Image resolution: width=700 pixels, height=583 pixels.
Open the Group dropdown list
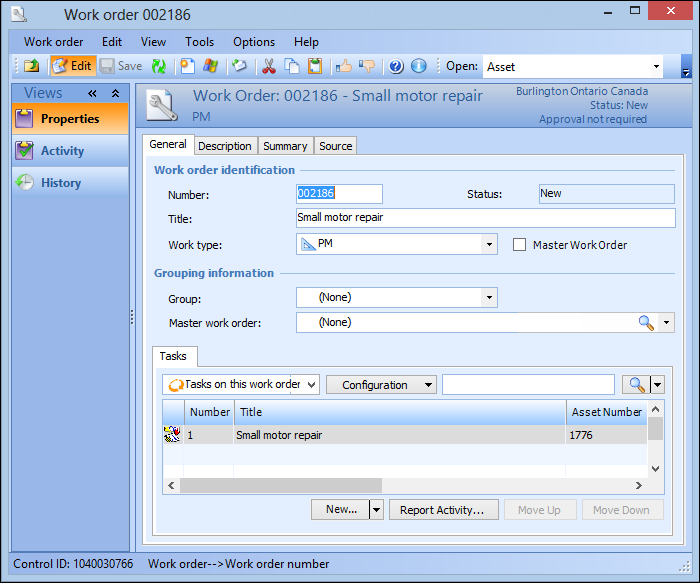488,297
